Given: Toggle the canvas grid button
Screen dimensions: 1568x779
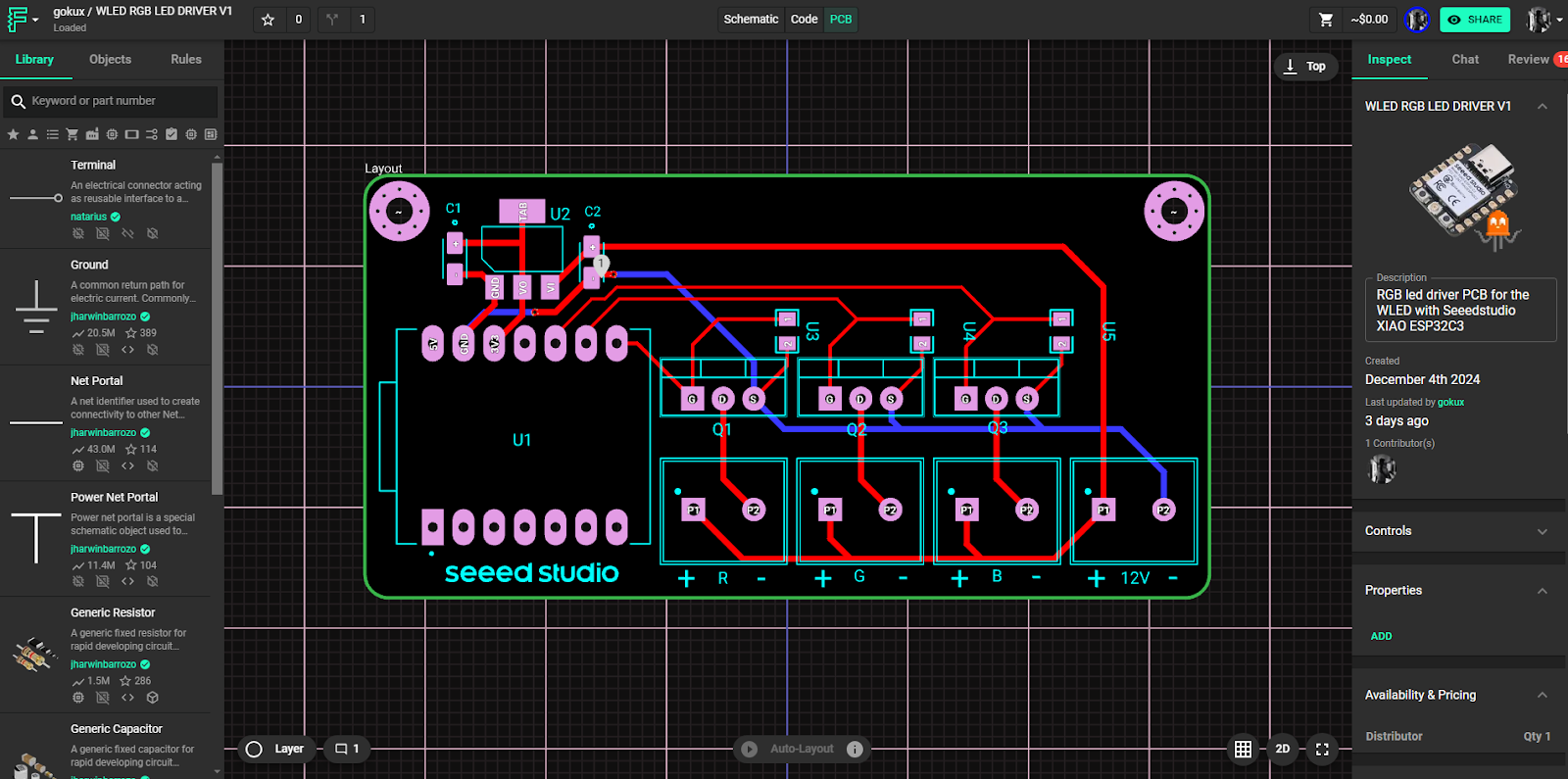Looking at the screenshot, I should 1243,749.
